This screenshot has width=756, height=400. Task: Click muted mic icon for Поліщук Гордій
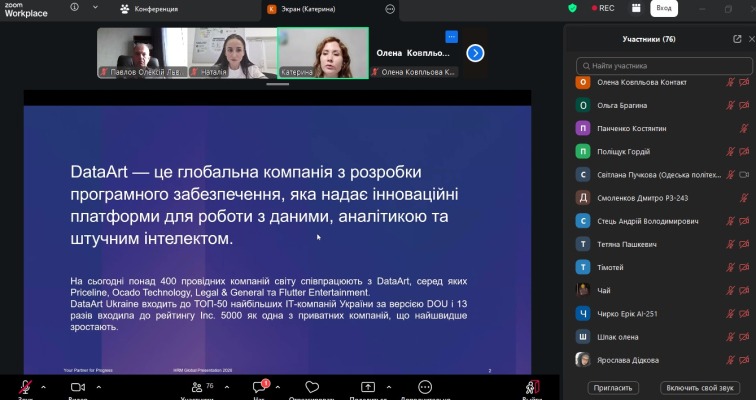(730, 151)
